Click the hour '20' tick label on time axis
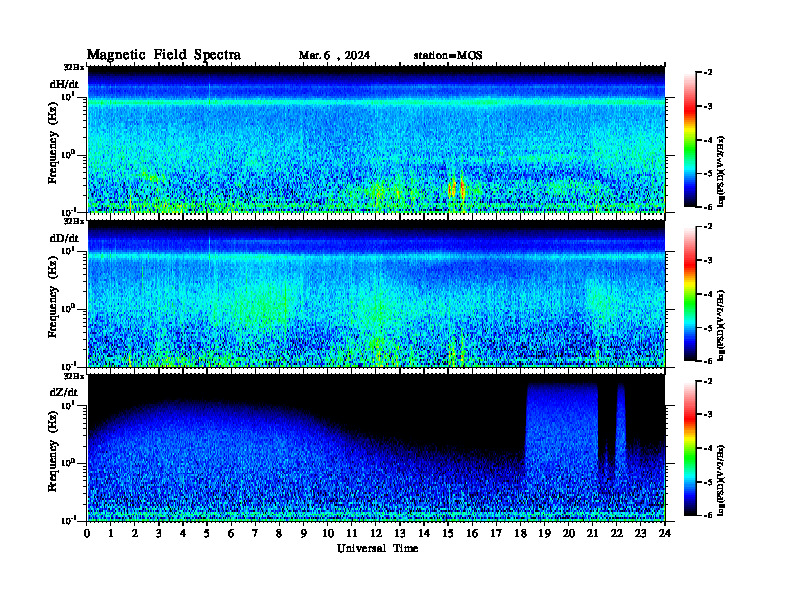 pos(568,534)
